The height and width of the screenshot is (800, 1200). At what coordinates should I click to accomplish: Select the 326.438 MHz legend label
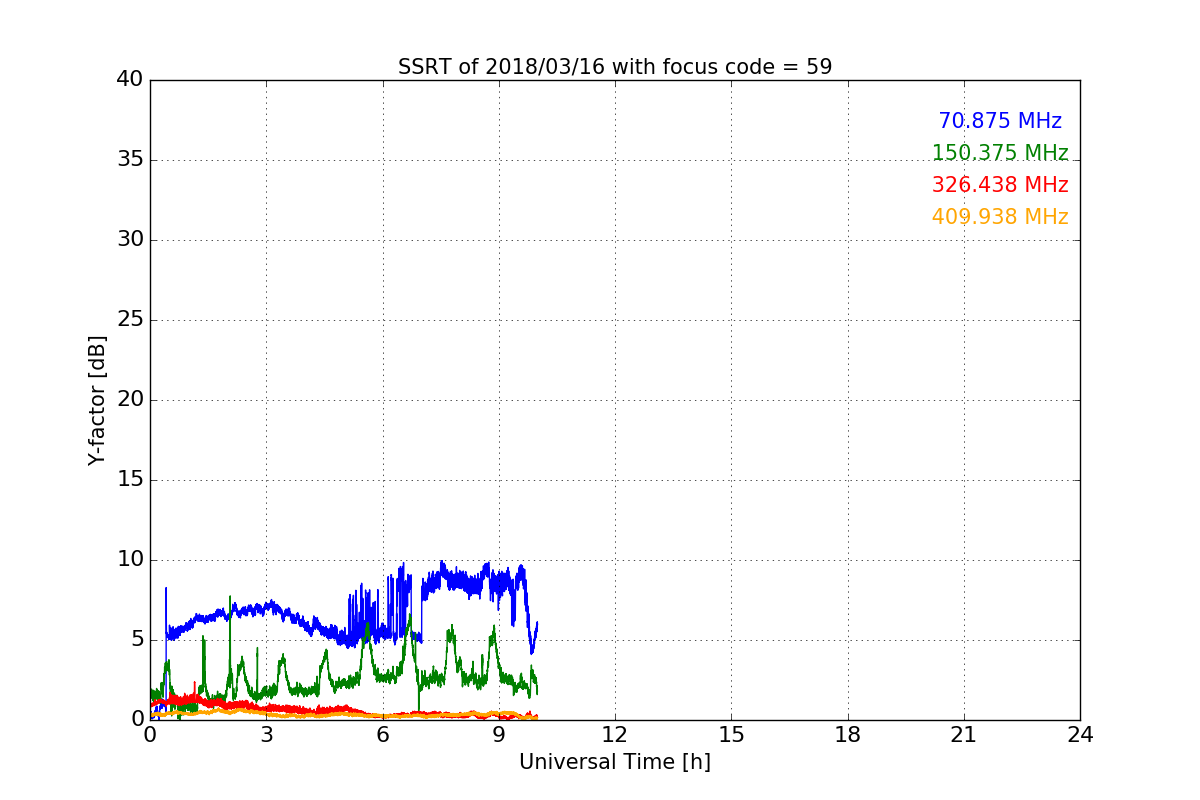tap(1000, 185)
